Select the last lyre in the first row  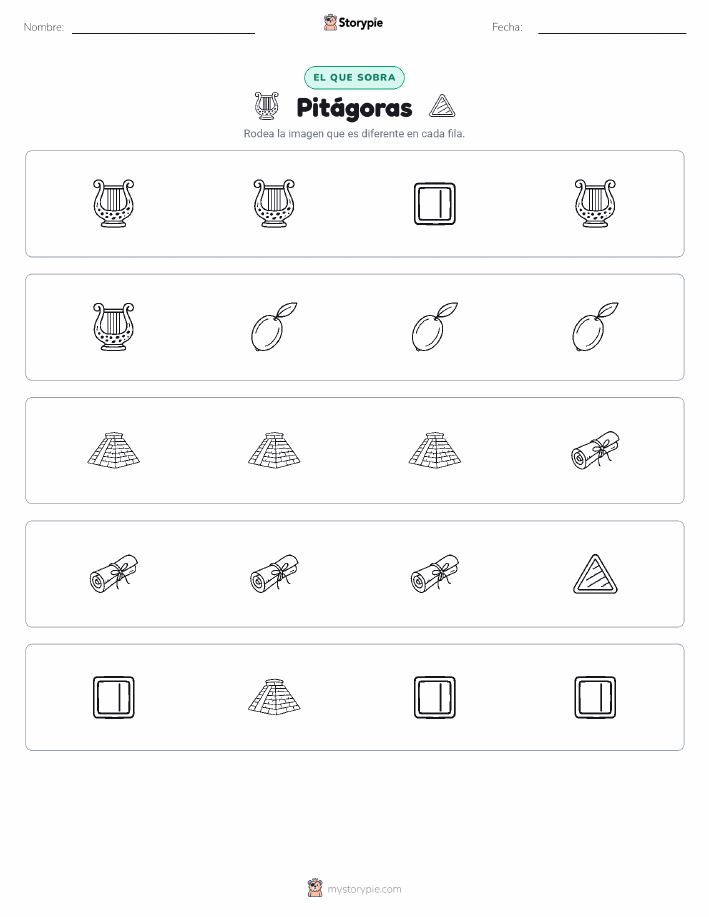pyautogui.click(x=595, y=204)
